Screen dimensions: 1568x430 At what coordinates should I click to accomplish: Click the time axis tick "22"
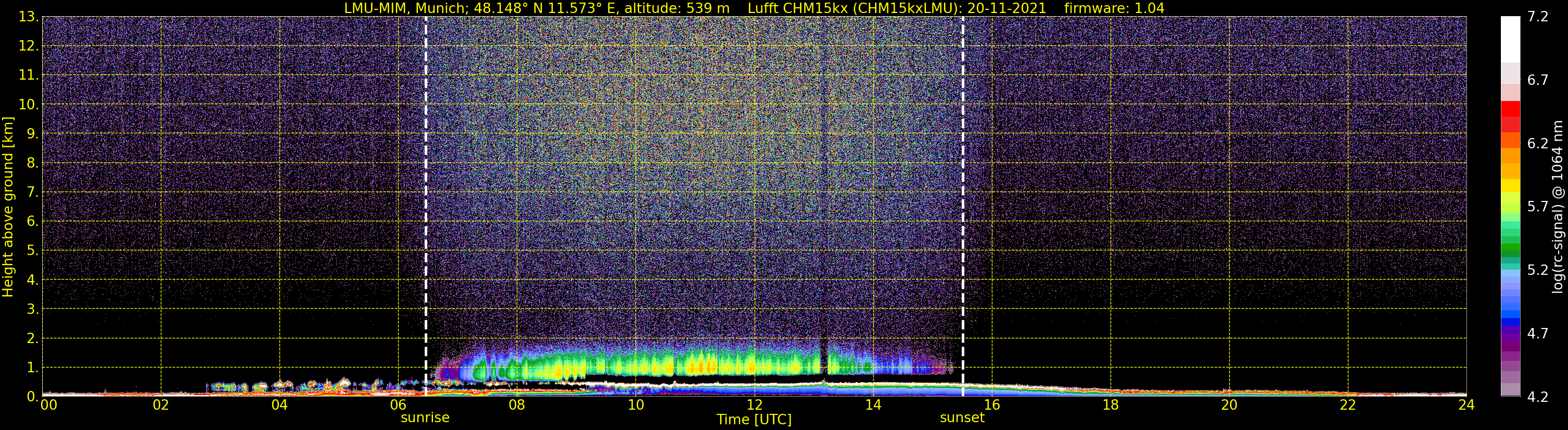pyautogui.click(x=1348, y=405)
